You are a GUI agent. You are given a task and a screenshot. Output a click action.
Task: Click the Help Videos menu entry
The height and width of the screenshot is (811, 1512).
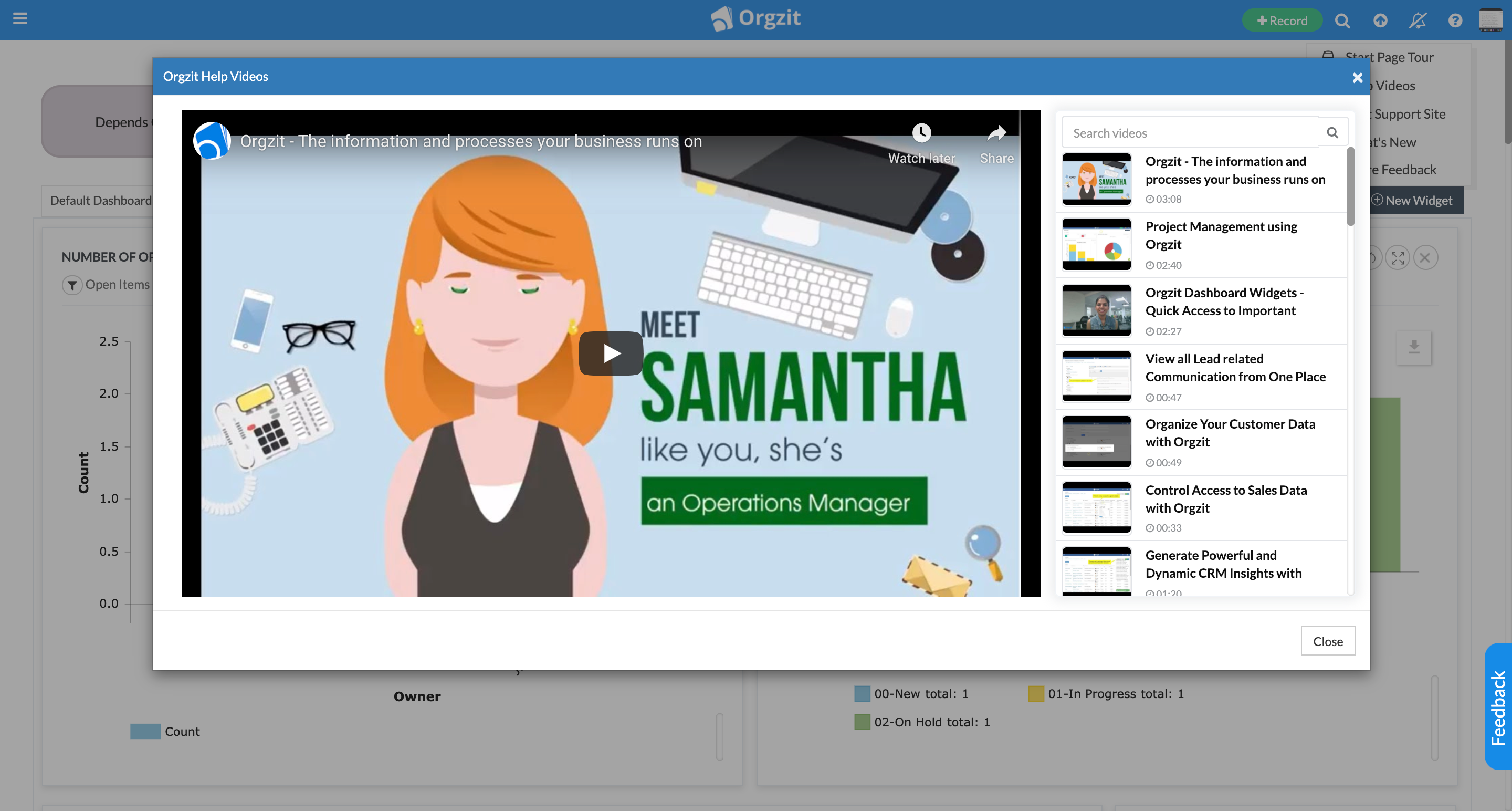tap(1394, 86)
